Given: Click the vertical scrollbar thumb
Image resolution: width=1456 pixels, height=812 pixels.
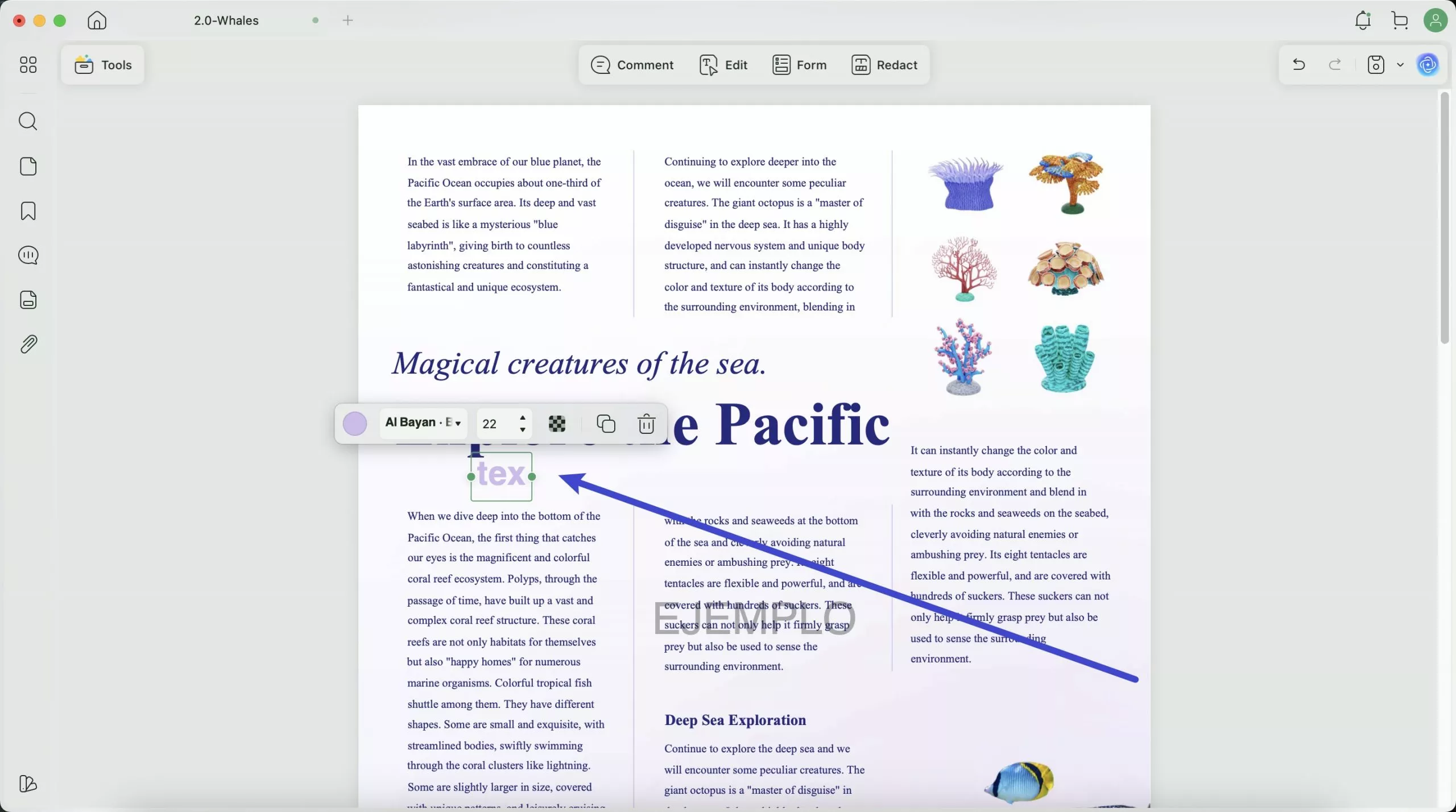Looking at the screenshot, I should click(1444, 217).
